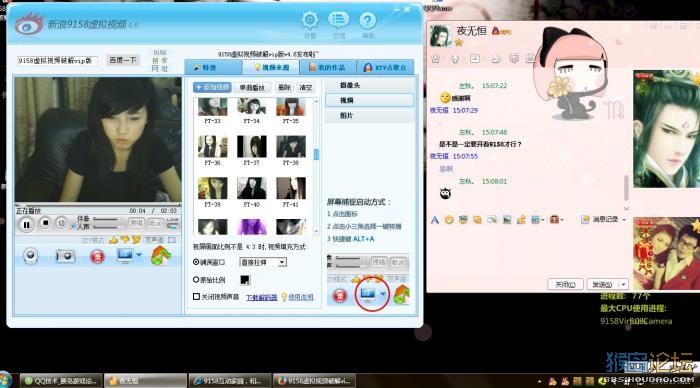700x388 pixels.
Task: Click the black background color swatch
Action: pos(245,280)
